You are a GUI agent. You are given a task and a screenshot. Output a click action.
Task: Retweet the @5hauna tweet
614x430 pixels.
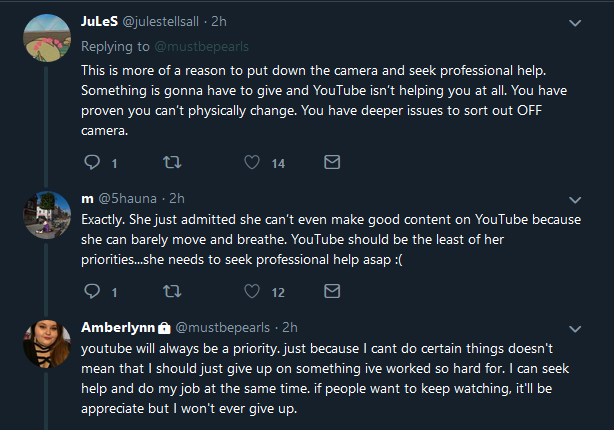172,291
